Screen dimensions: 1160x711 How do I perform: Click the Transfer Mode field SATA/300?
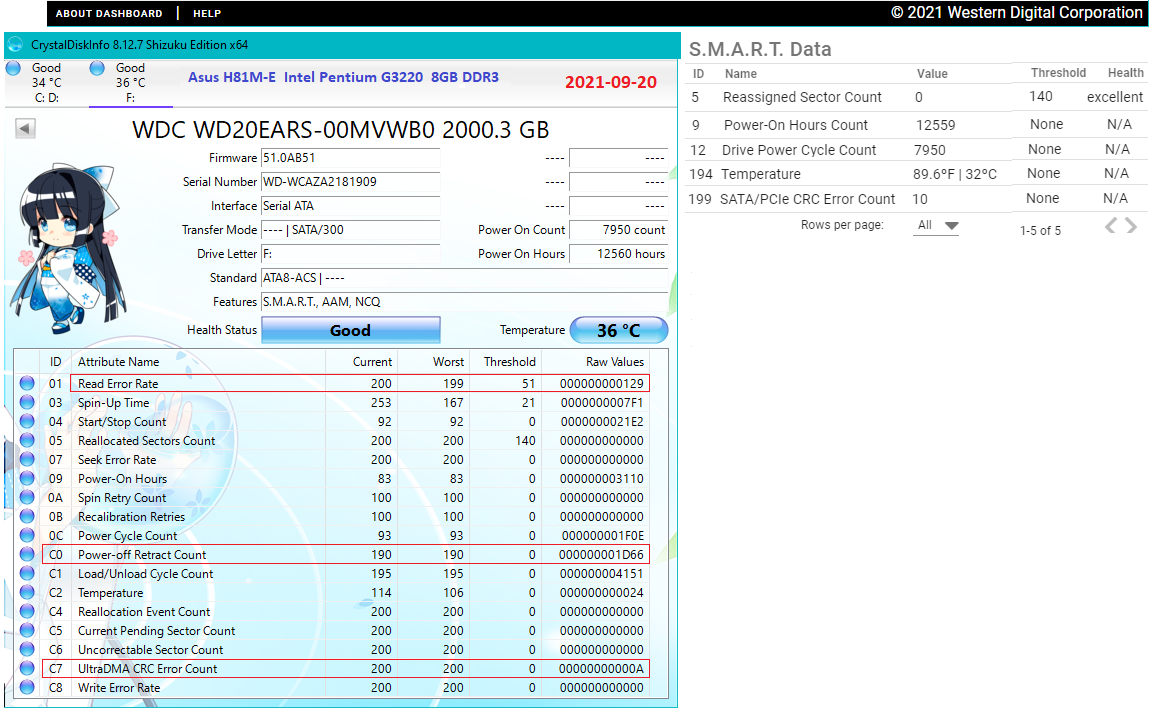coord(351,230)
